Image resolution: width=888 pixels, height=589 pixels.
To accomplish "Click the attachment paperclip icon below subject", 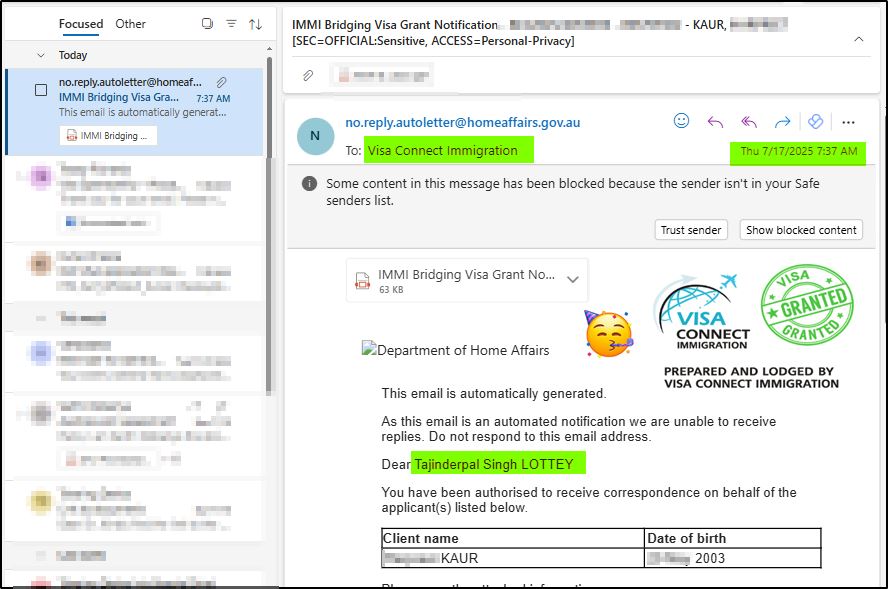I will tap(308, 75).
